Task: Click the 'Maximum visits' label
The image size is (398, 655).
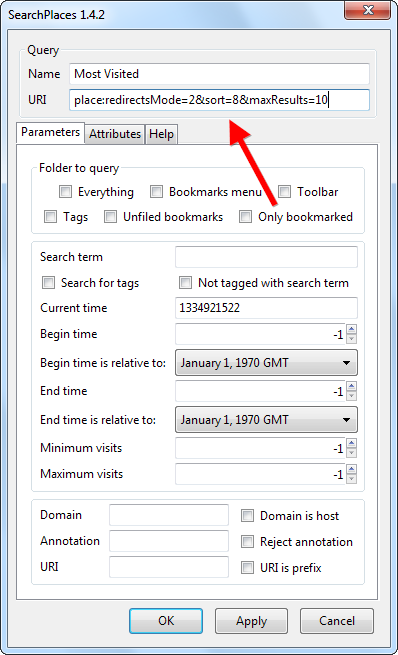Action: 81,474
